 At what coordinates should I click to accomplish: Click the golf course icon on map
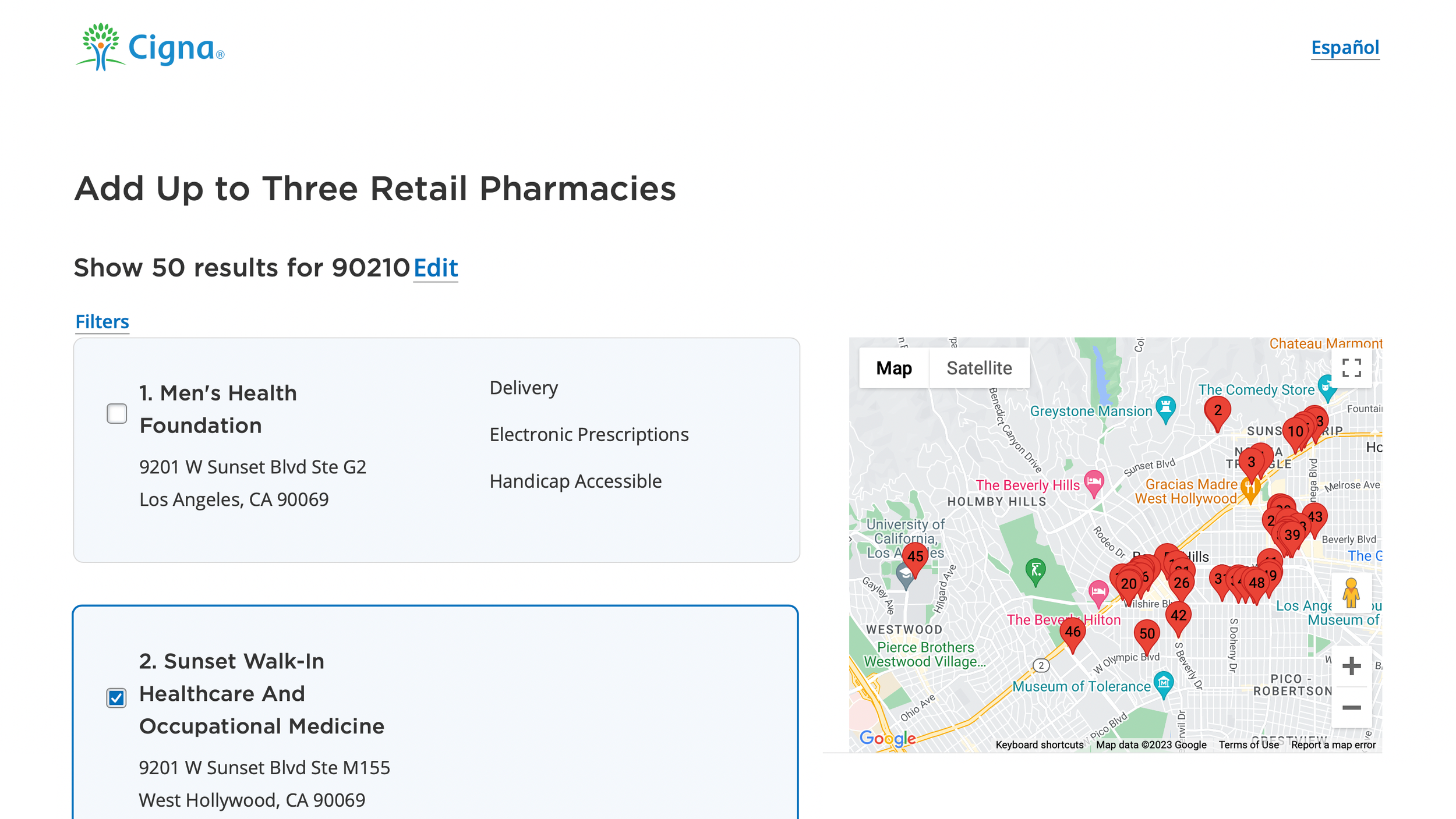[1035, 572]
